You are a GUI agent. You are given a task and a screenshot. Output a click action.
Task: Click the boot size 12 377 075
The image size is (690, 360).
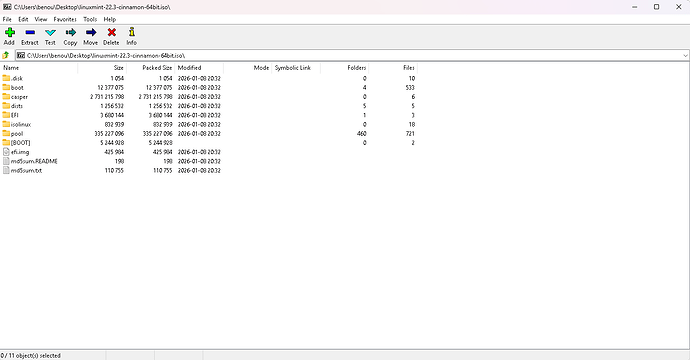(110, 88)
